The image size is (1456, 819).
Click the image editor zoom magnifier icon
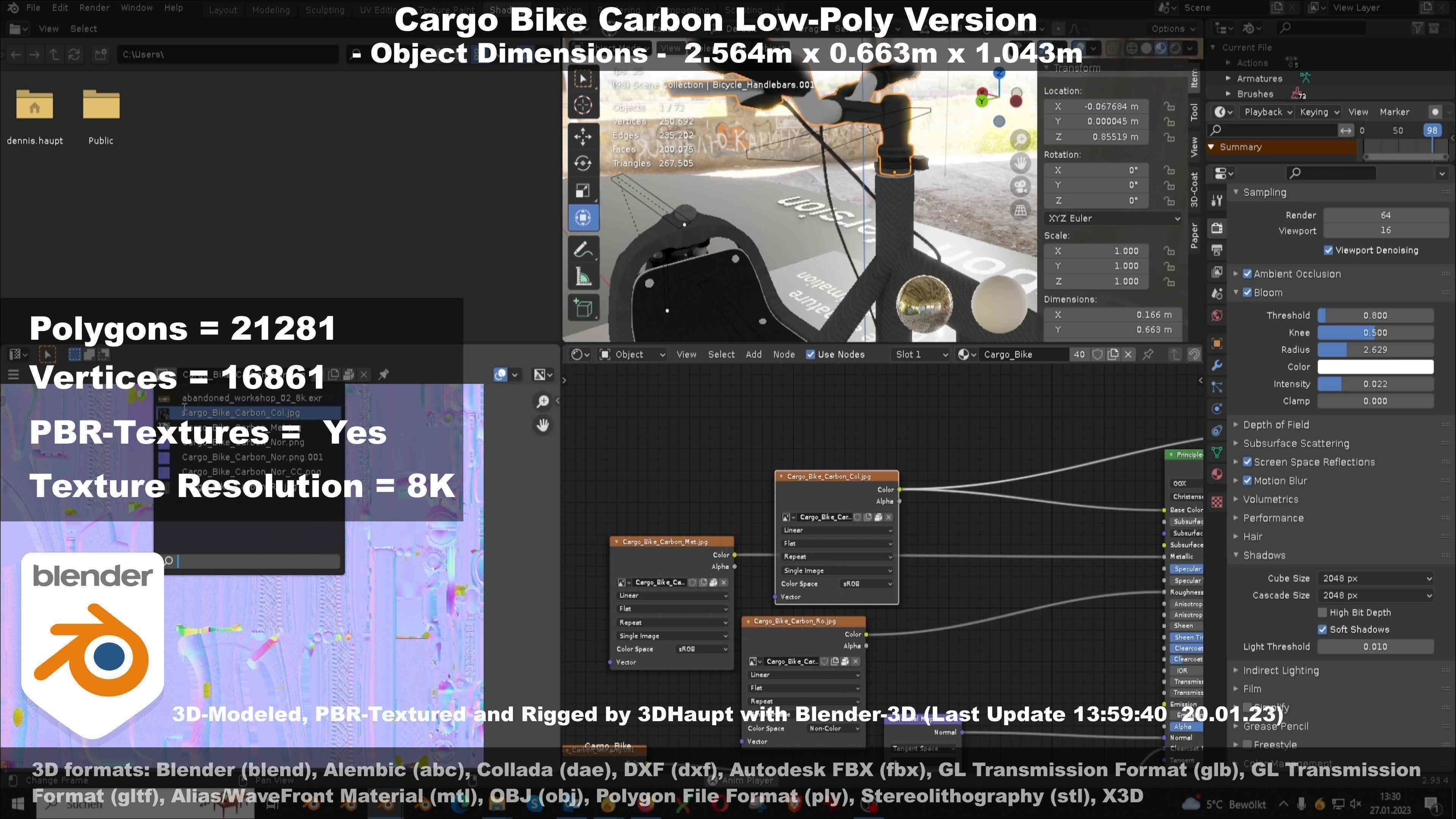tap(543, 401)
